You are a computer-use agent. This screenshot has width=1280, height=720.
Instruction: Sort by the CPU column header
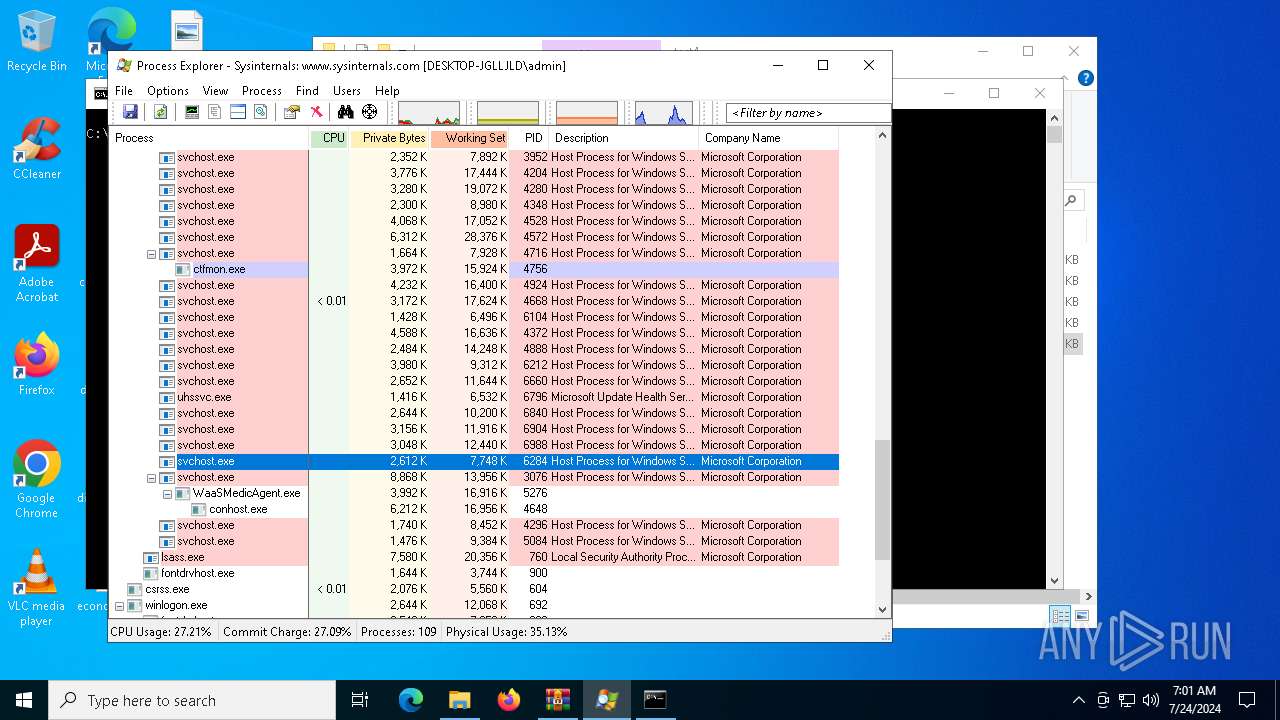click(330, 138)
